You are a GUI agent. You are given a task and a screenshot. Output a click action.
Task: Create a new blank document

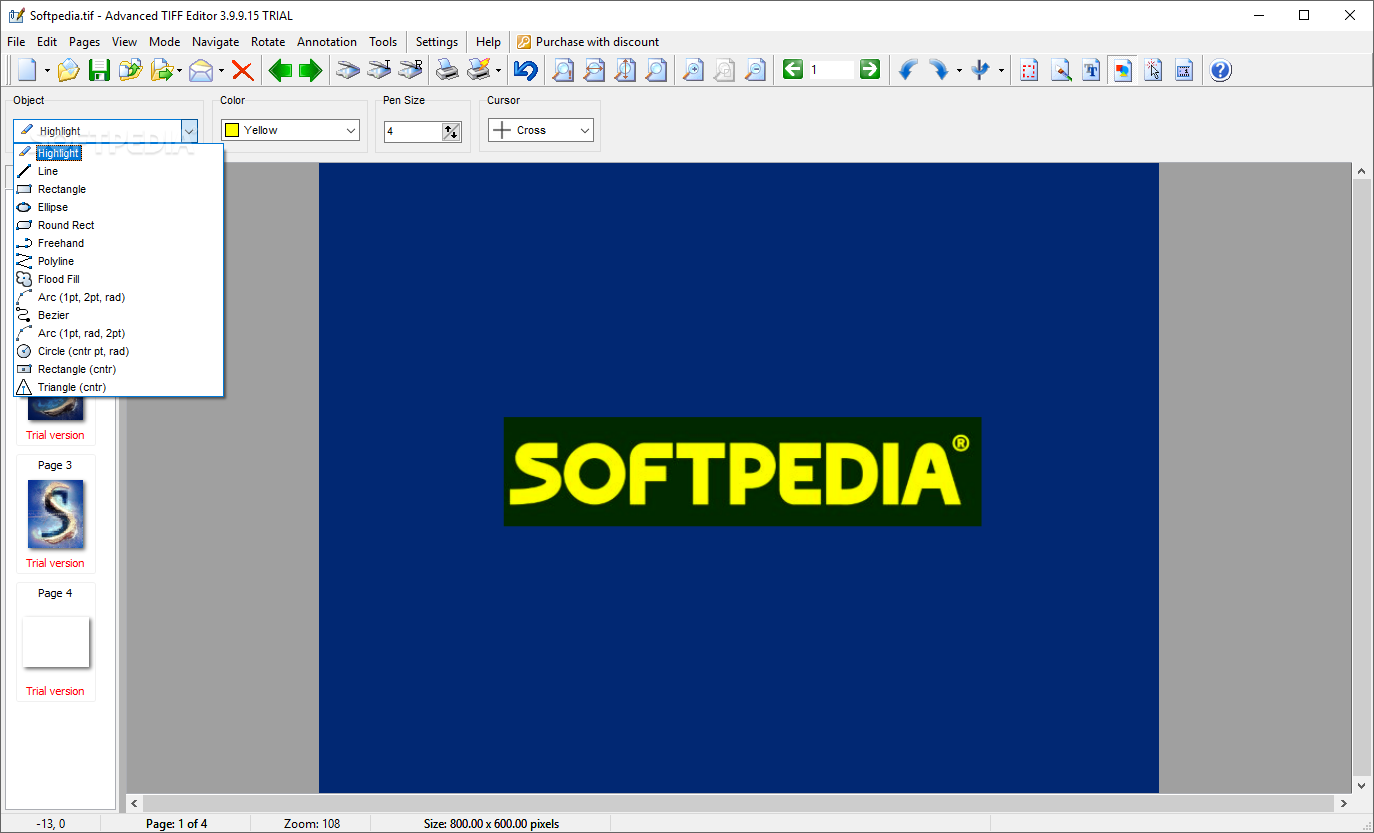pos(27,70)
